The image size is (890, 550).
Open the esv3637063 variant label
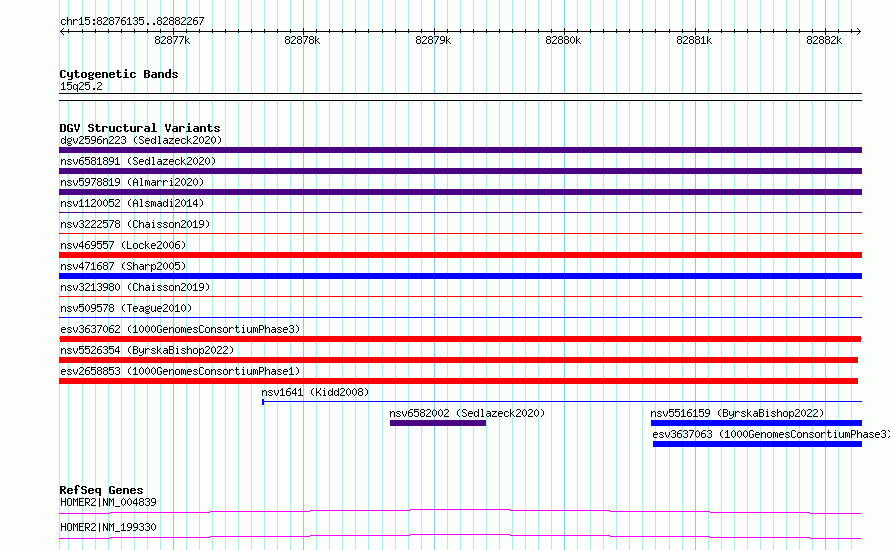[770, 434]
